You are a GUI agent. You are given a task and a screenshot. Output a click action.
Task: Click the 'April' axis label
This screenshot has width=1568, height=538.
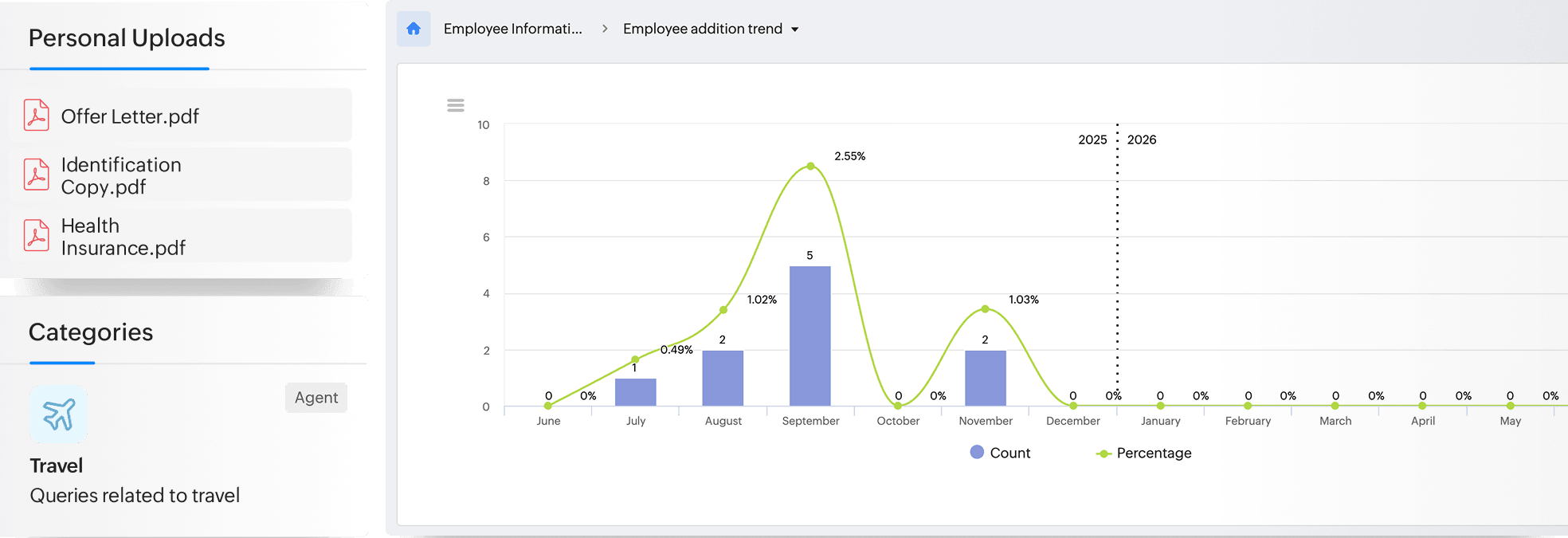[1423, 421]
